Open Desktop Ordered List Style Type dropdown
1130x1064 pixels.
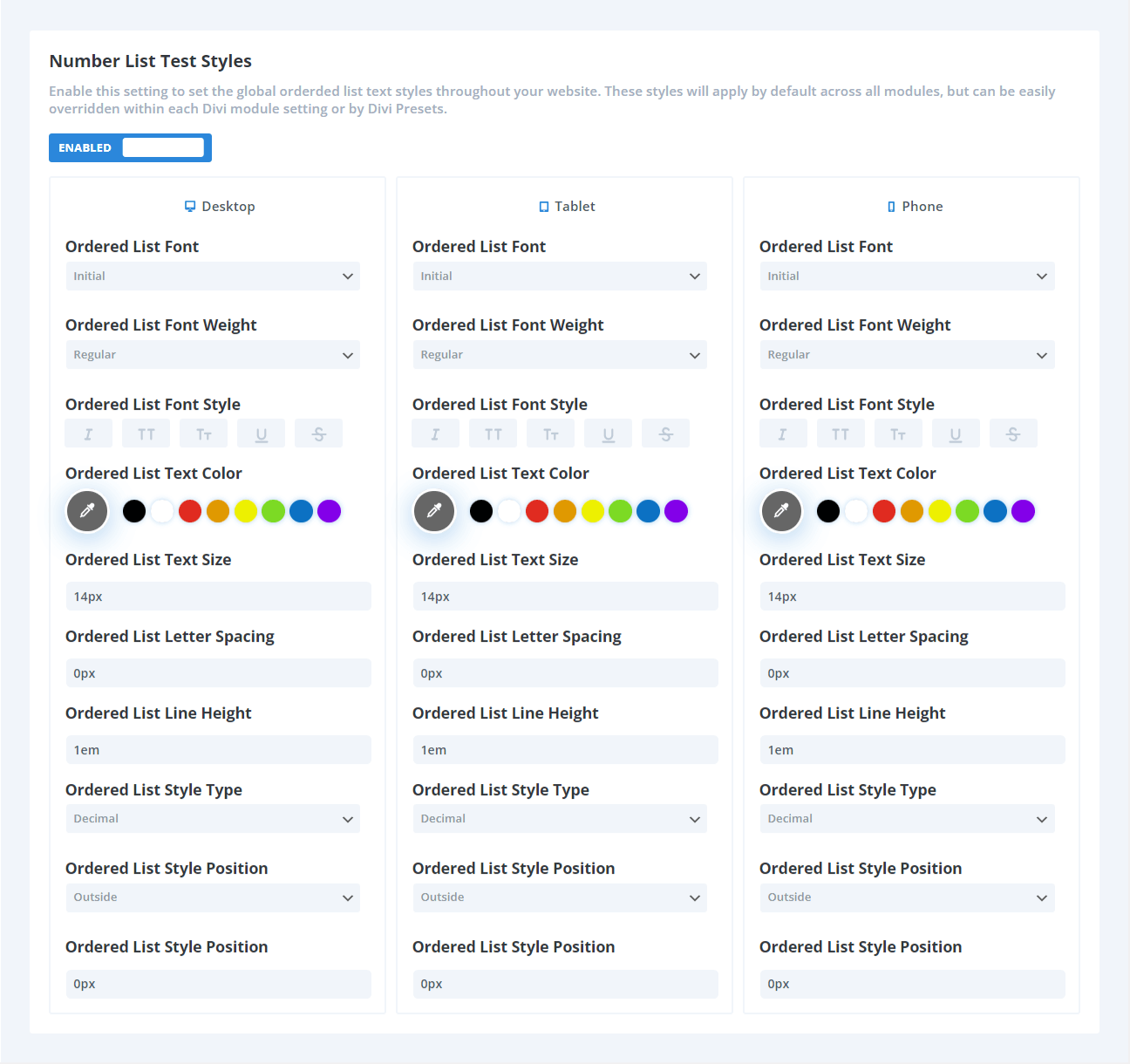(213, 819)
